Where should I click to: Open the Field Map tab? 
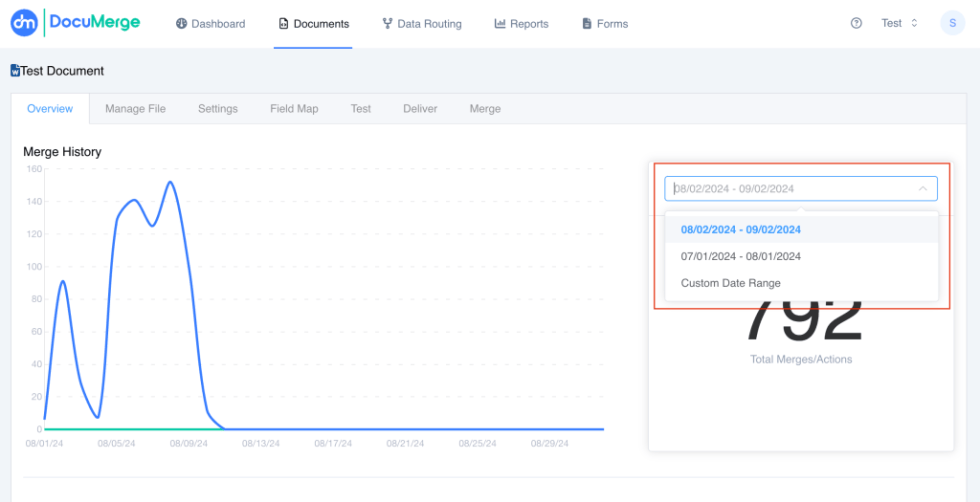[294, 109]
